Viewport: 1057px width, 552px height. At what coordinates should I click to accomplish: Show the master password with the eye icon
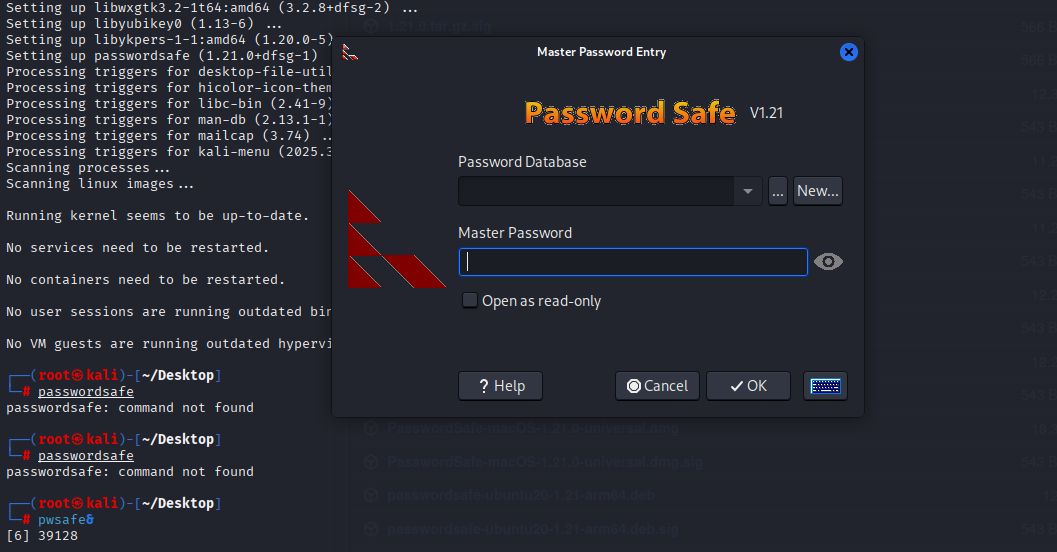828,262
